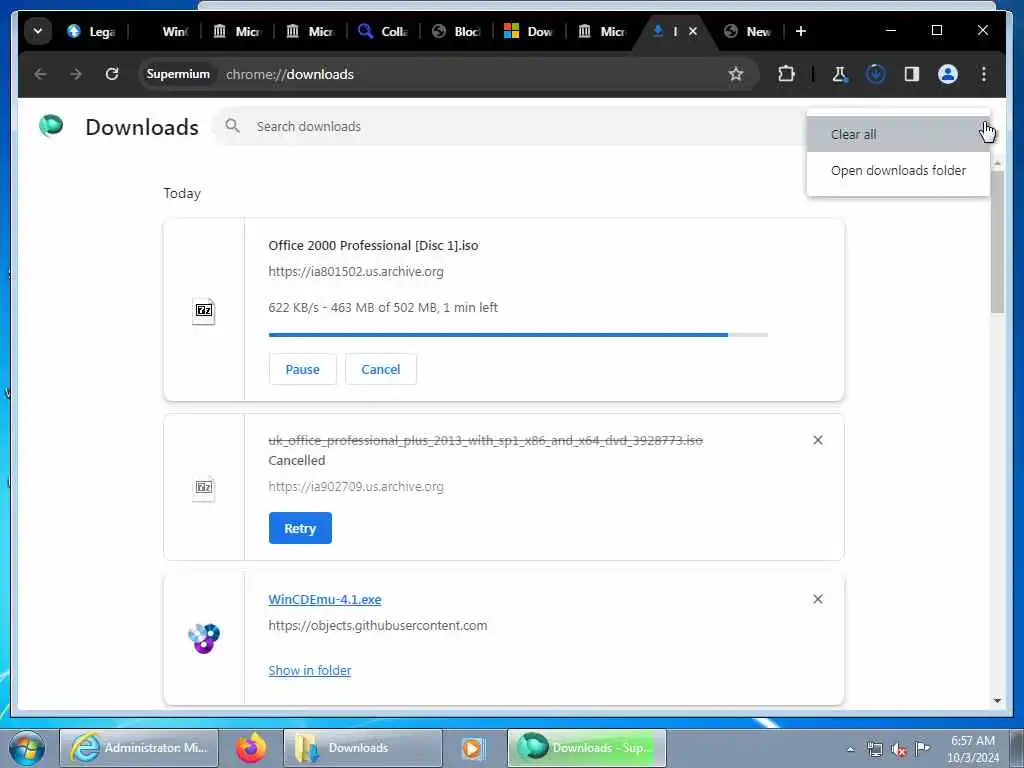This screenshot has height=768, width=1024.
Task: Open the WinCDEmu-4.1.exe file link
Action: (325, 600)
